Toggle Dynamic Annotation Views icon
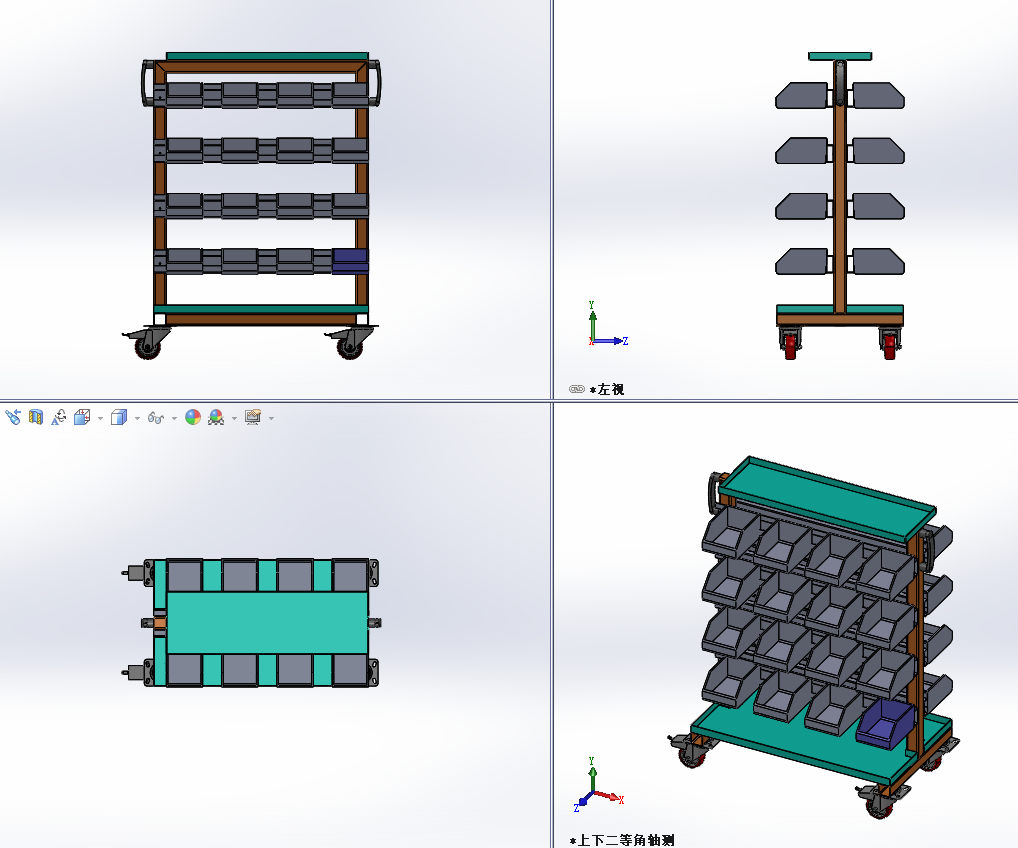This screenshot has height=848, width=1018. (58, 418)
